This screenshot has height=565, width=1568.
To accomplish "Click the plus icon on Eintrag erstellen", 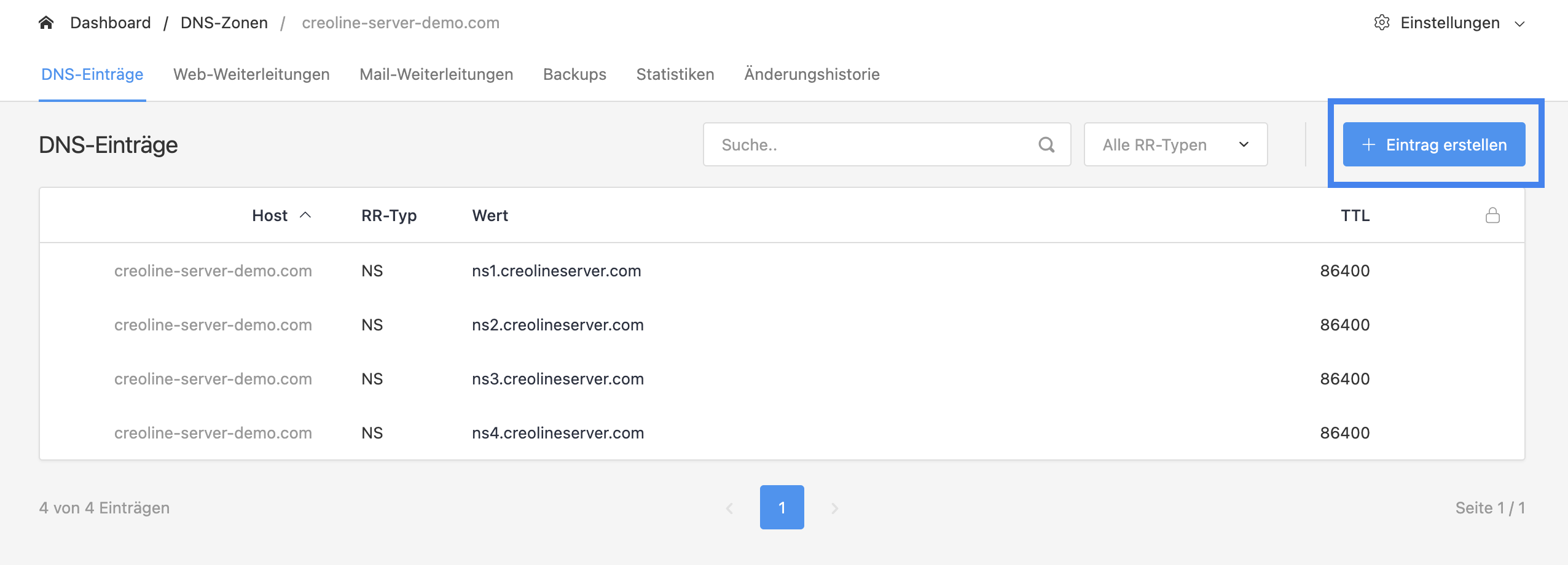I will [x=1368, y=144].
